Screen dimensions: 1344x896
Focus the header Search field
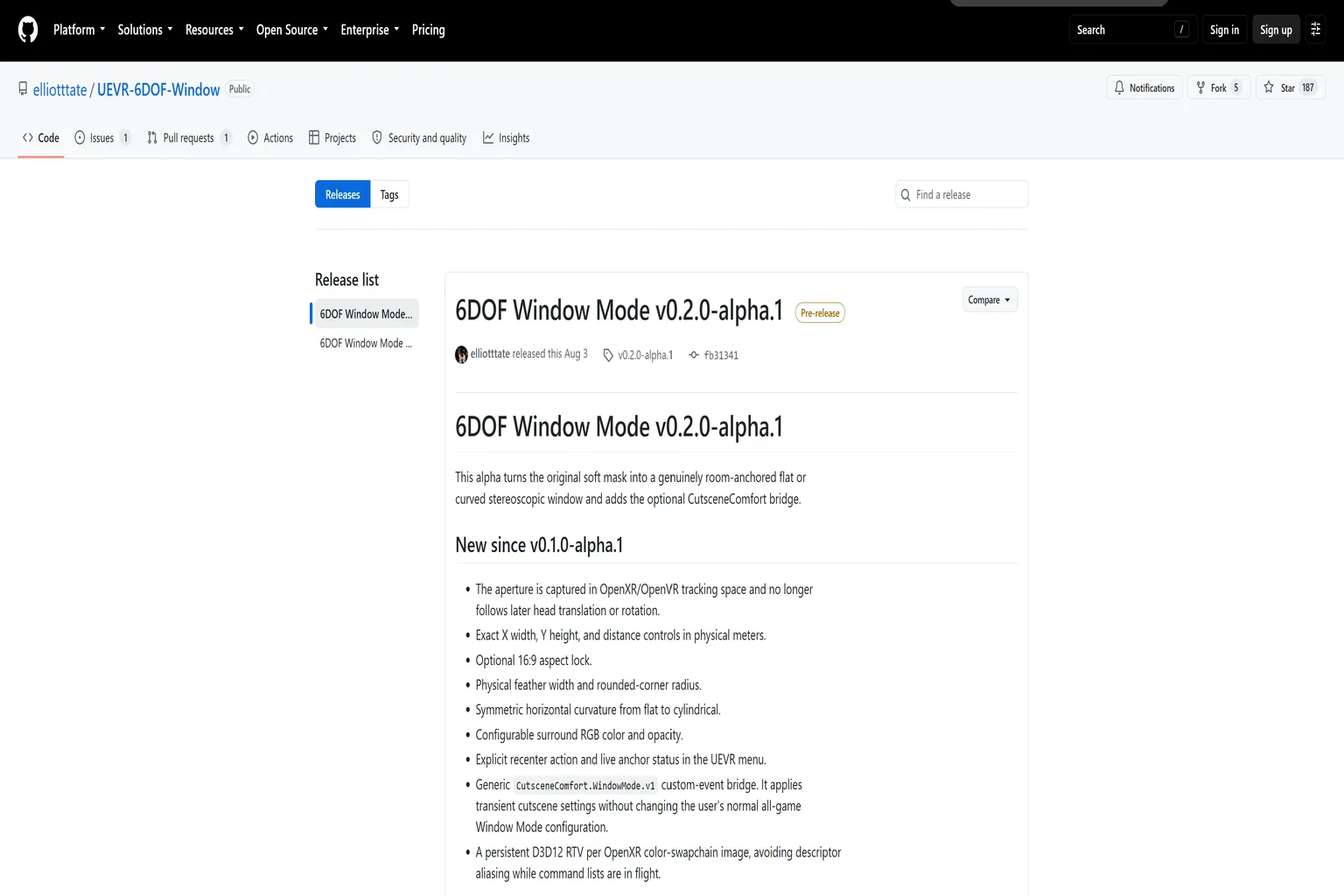[1133, 30]
